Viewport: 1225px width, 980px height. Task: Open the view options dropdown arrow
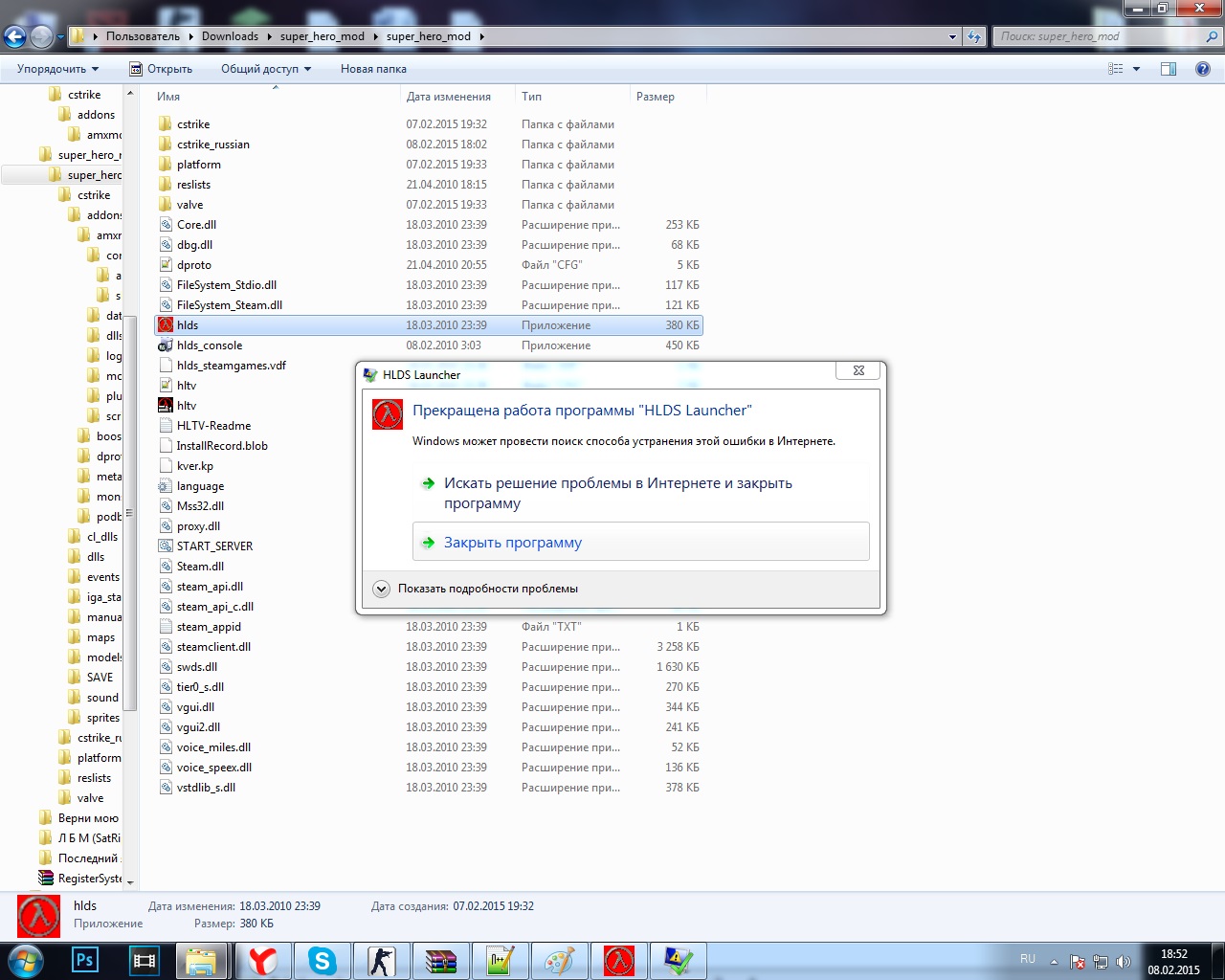pos(1137,69)
